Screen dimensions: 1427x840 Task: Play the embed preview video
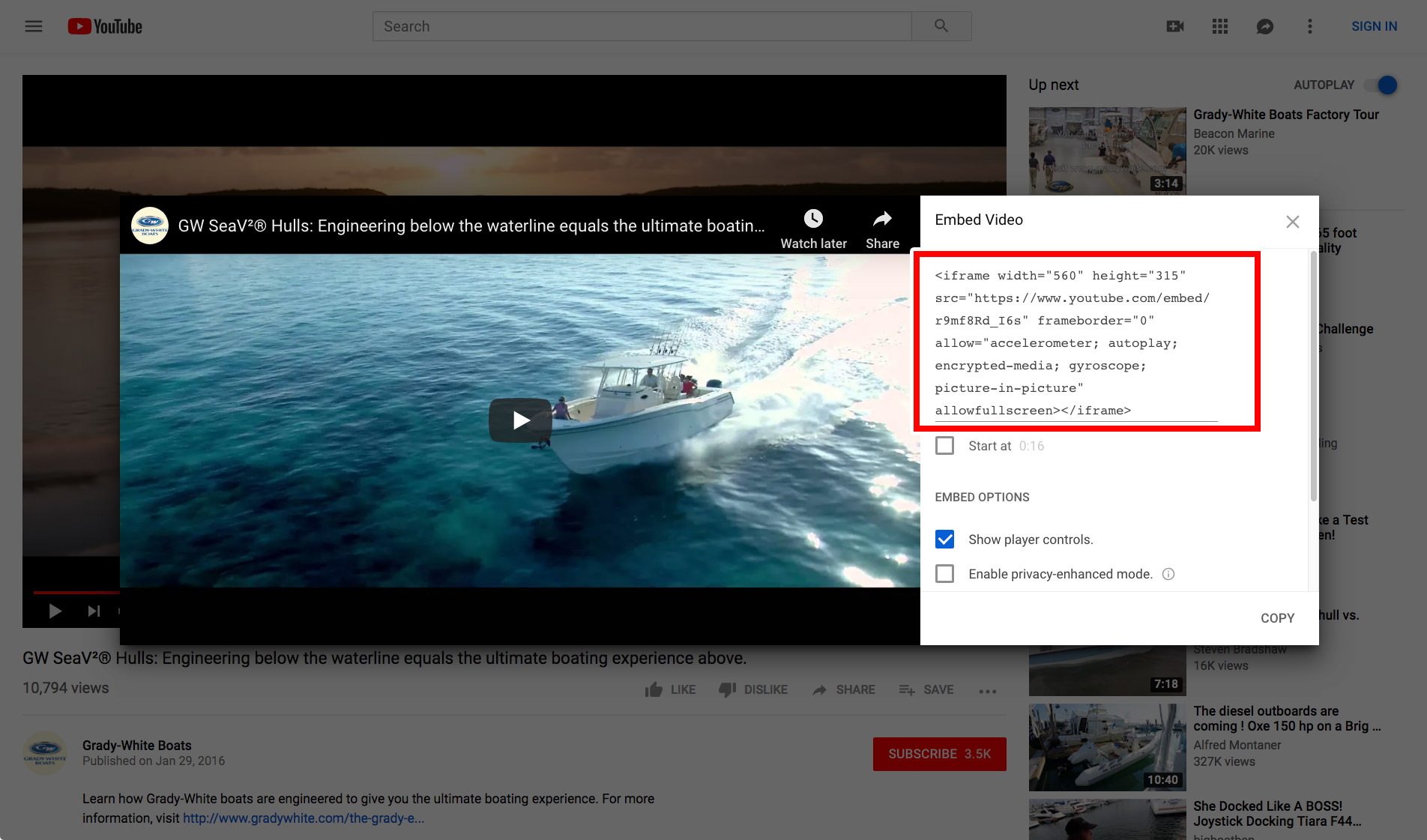(521, 420)
